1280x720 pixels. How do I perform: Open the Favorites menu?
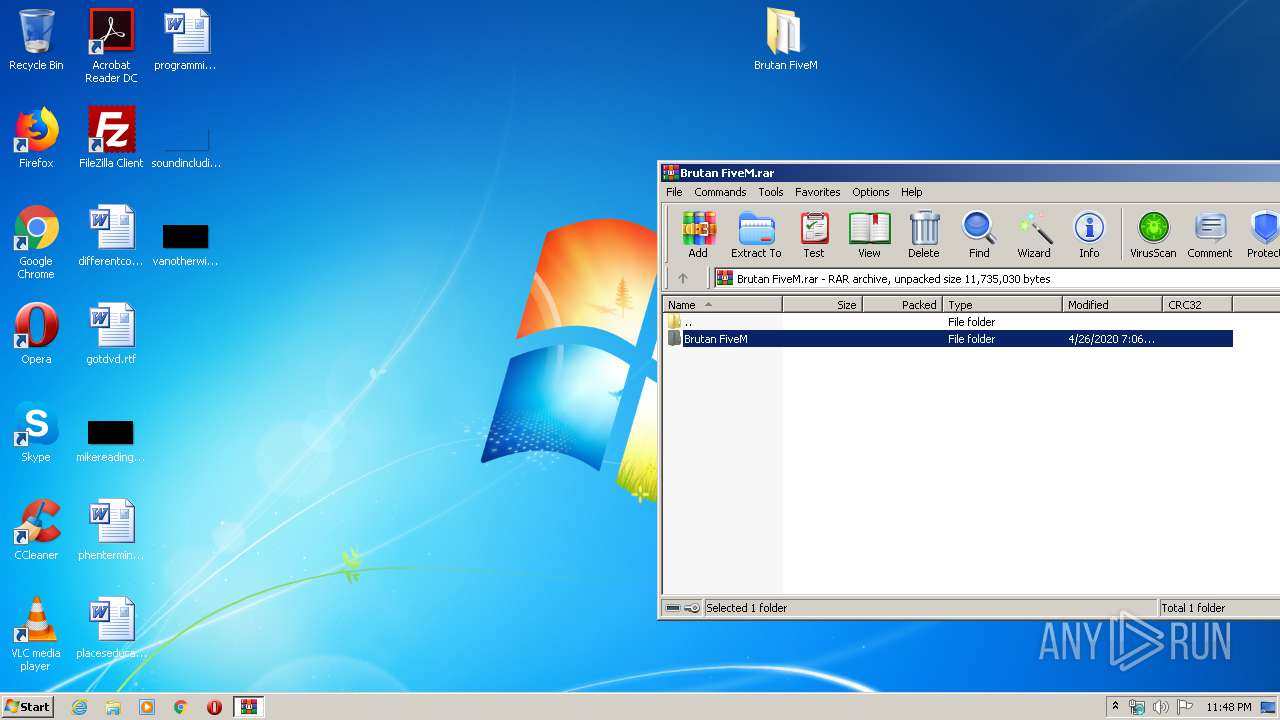(x=817, y=192)
